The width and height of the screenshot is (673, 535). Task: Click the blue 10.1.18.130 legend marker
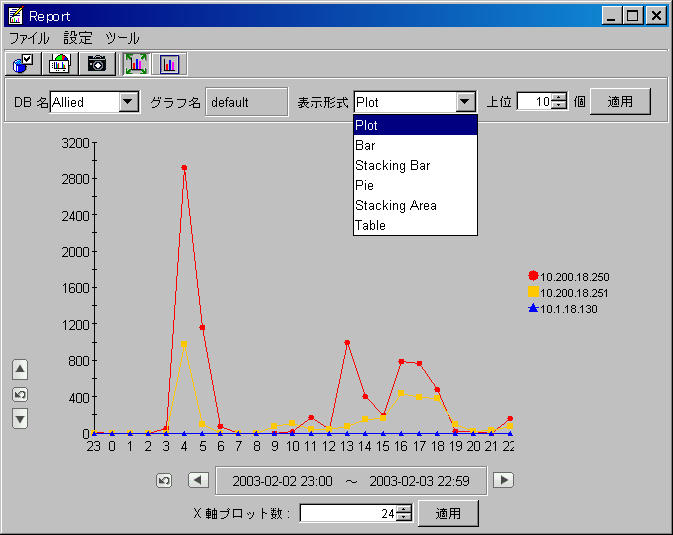click(x=533, y=308)
